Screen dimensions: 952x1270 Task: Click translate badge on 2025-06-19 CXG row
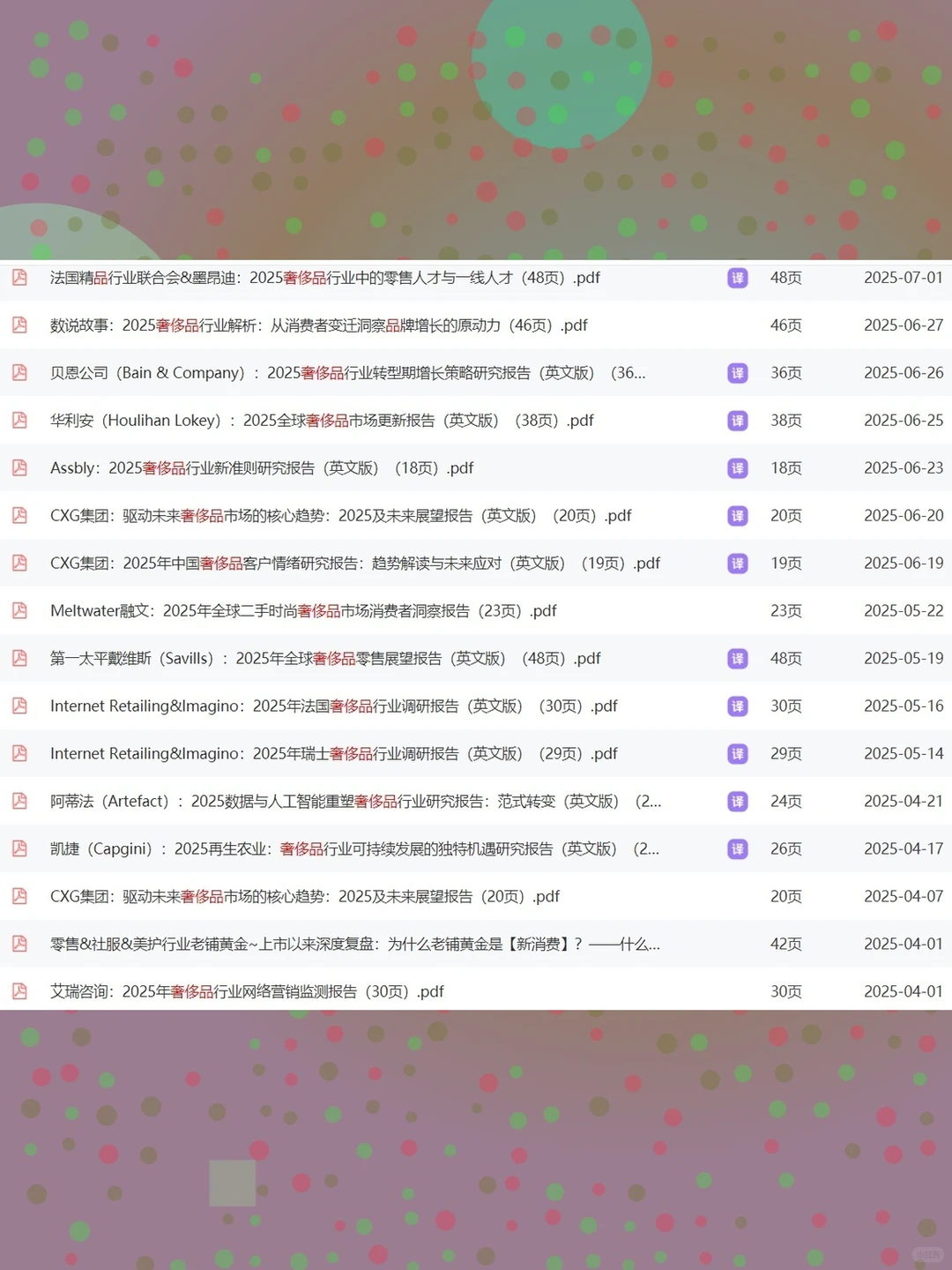pos(738,564)
